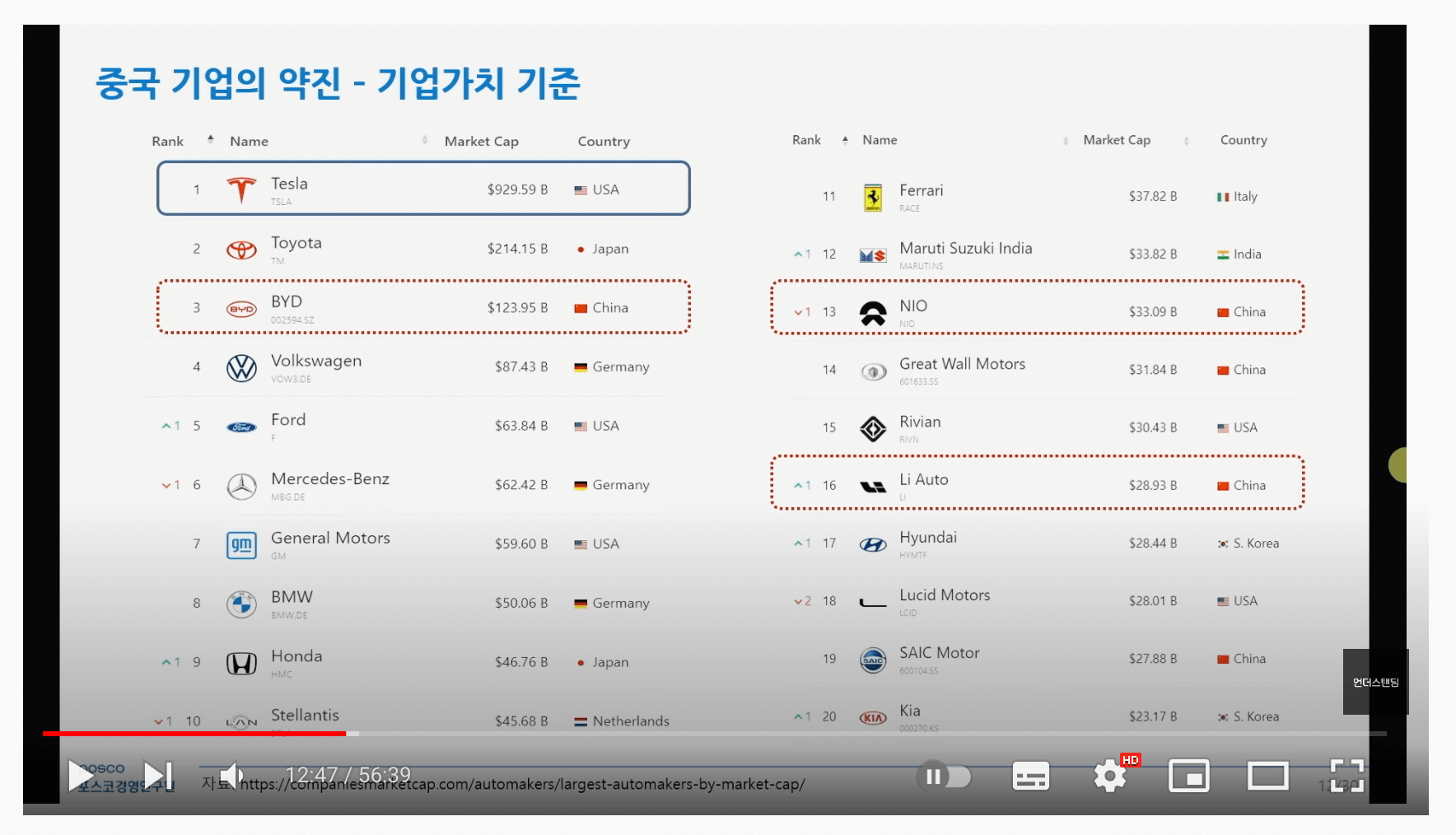Image resolution: width=1456 pixels, height=835 pixels.
Task: Enable theater mode view
Action: coord(1267,776)
